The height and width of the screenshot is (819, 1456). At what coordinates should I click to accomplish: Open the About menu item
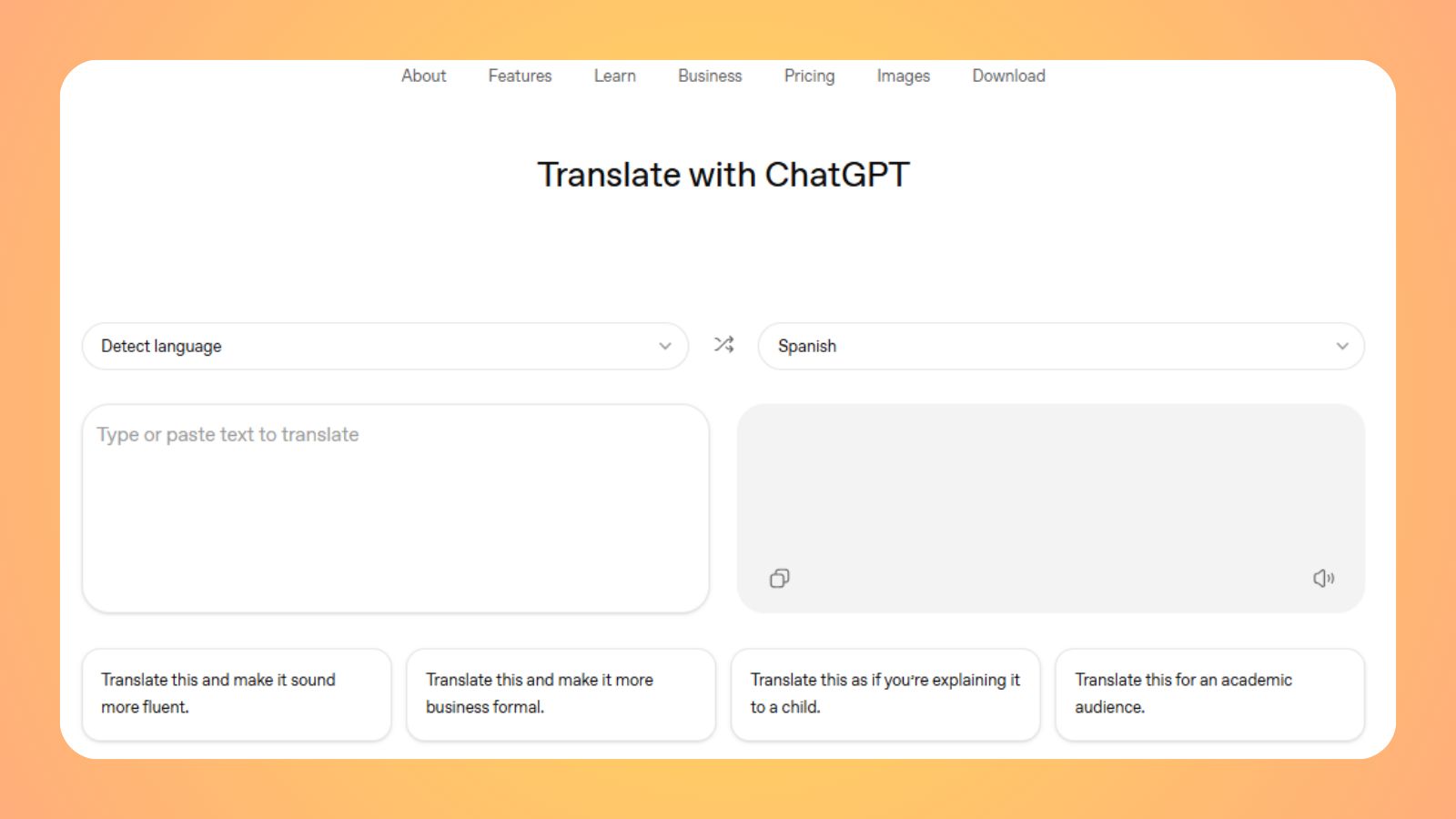(423, 76)
